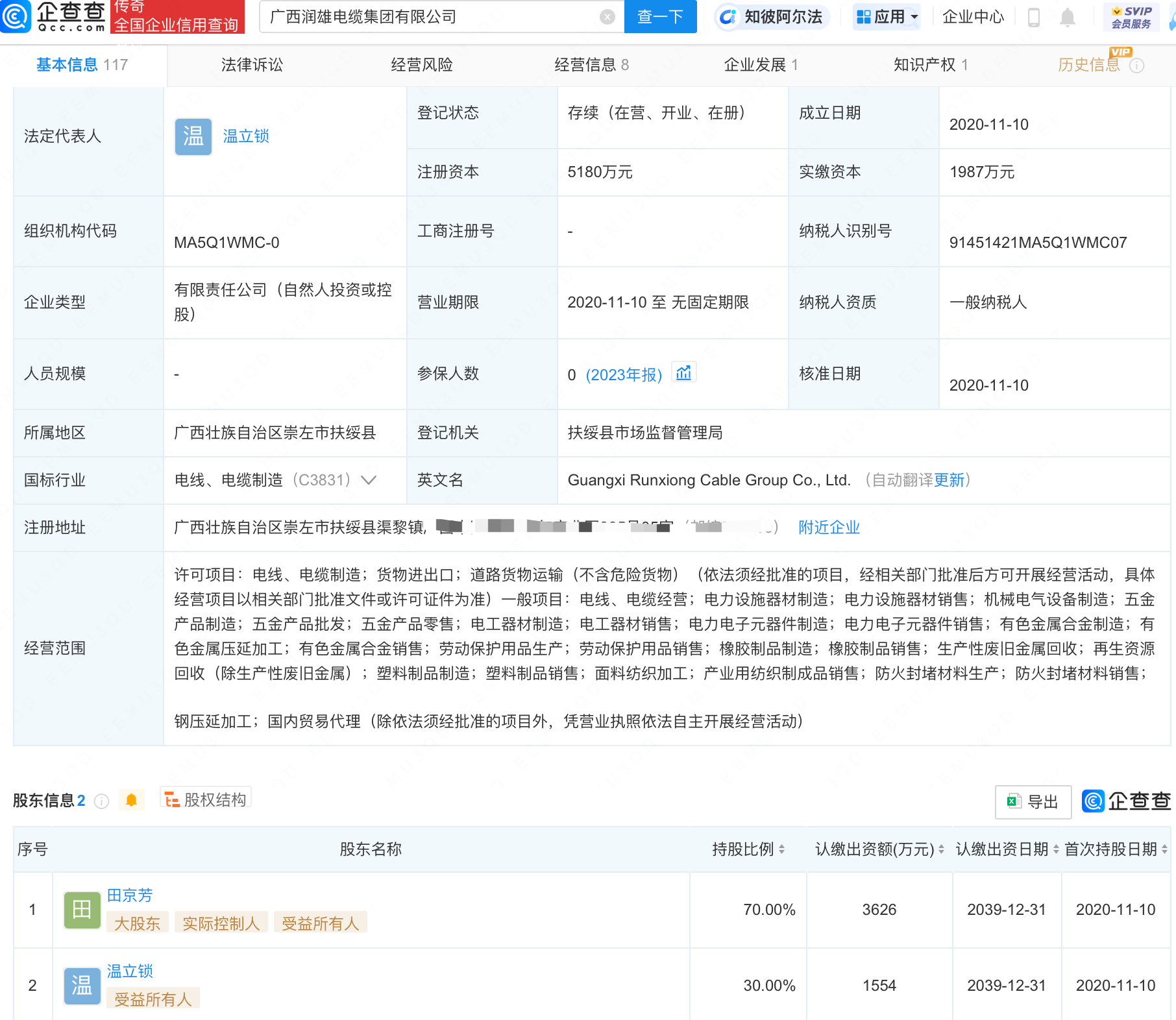The image size is (1176, 1020).
Task: Switch to the 法律诉讼 tab
Action: pos(252,65)
